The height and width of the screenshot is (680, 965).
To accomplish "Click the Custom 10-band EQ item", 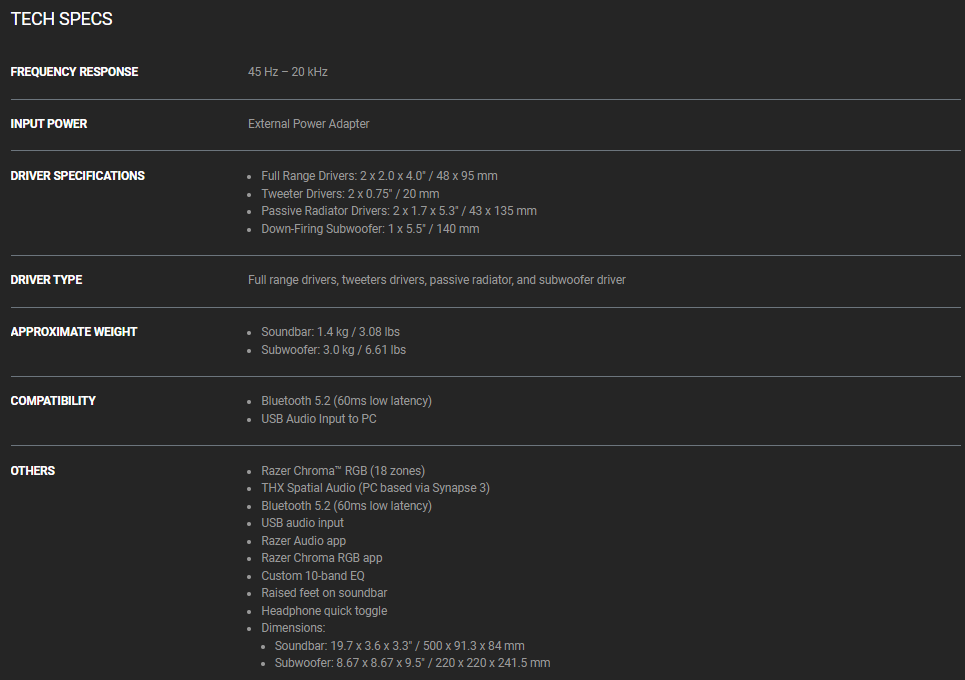I will tap(313, 576).
